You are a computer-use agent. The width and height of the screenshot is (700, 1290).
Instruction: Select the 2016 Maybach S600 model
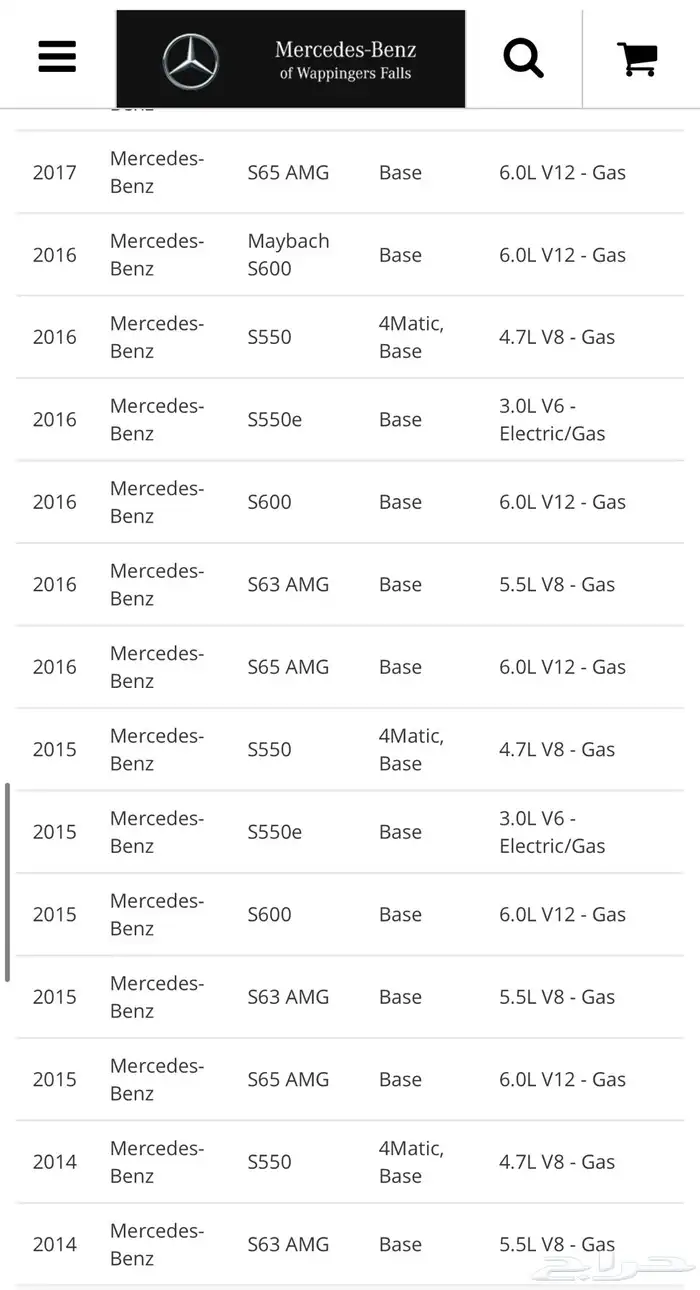click(288, 255)
